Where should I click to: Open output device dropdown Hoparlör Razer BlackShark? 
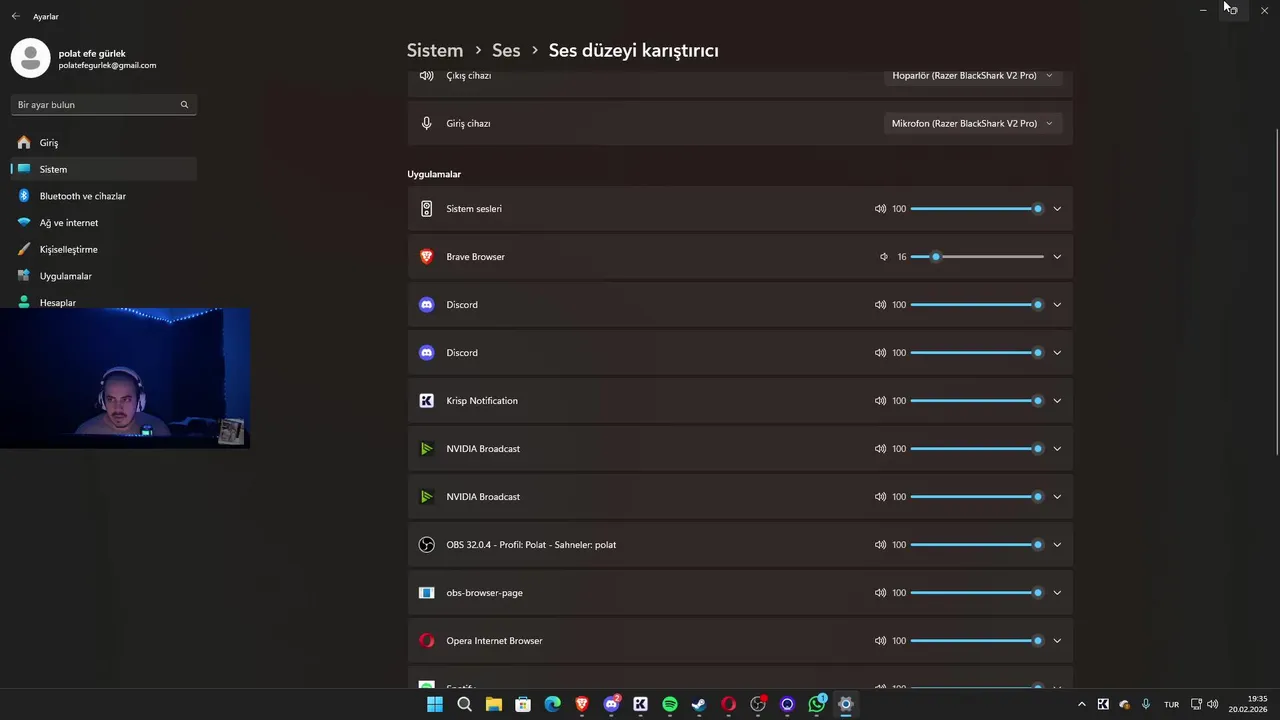pyautogui.click(x=972, y=76)
